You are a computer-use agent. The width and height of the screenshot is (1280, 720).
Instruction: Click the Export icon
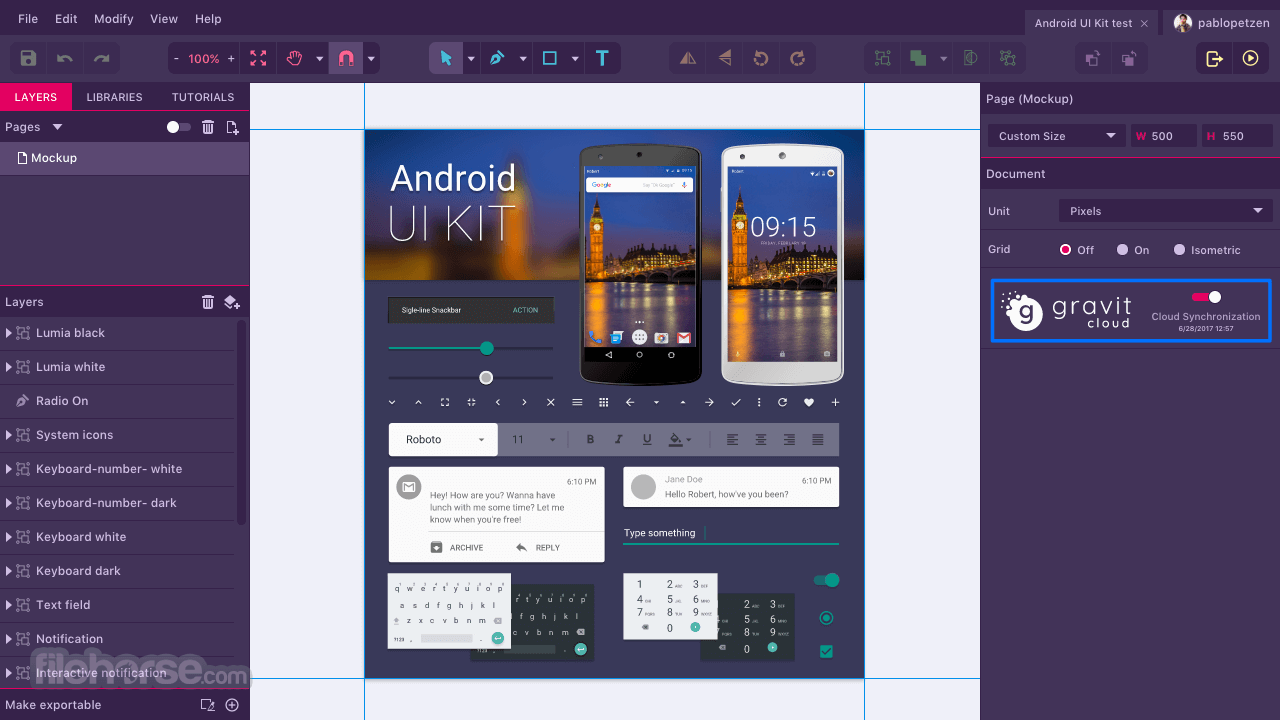click(1214, 59)
